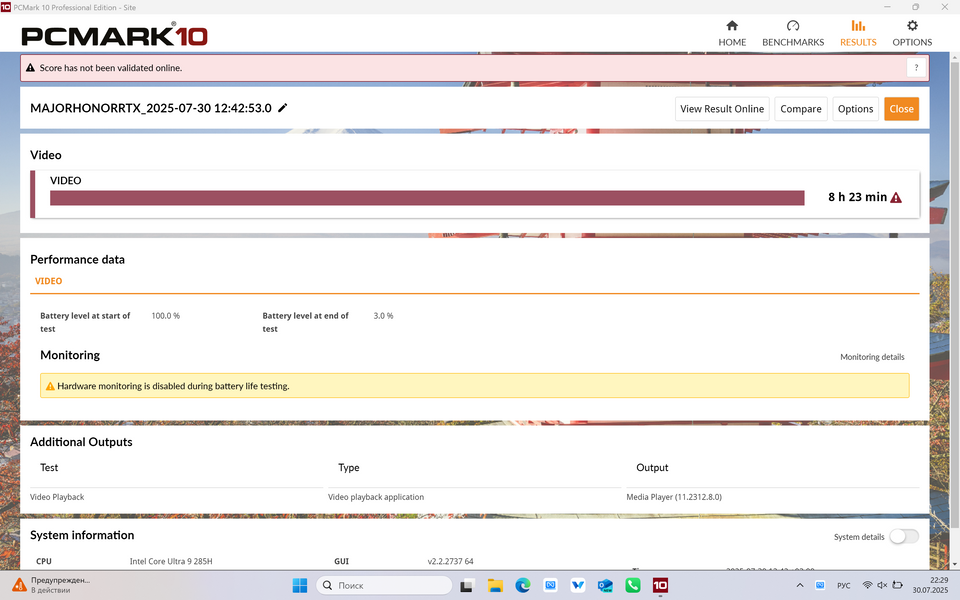Image resolution: width=960 pixels, height=600 pixels.
Task: Expand the hidden system tray icons chevron
Action: point(799,585)
